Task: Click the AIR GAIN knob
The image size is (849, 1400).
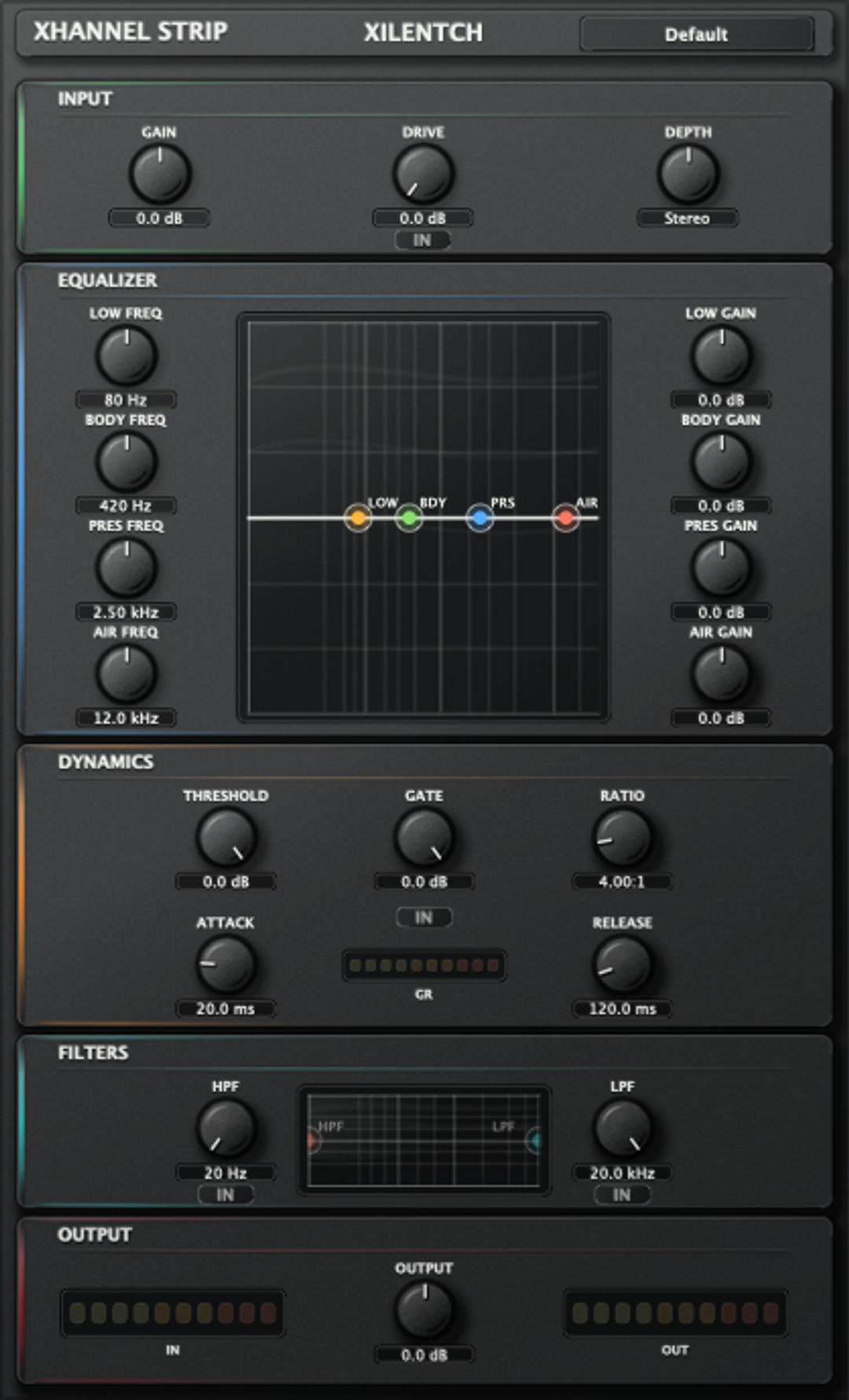Action: (x=721, y=674)
